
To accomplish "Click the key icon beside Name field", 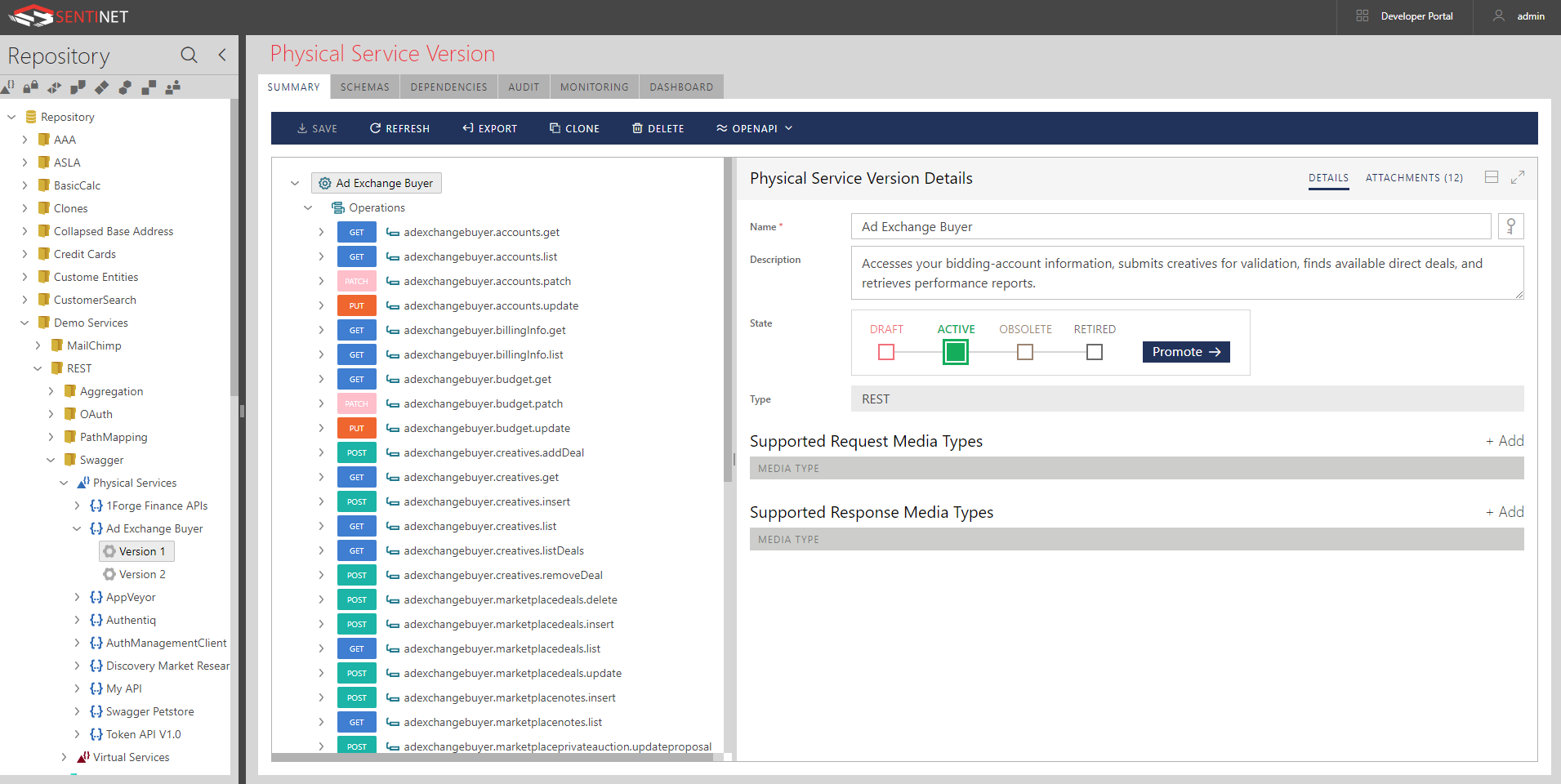I will (x=1510, y=226).
